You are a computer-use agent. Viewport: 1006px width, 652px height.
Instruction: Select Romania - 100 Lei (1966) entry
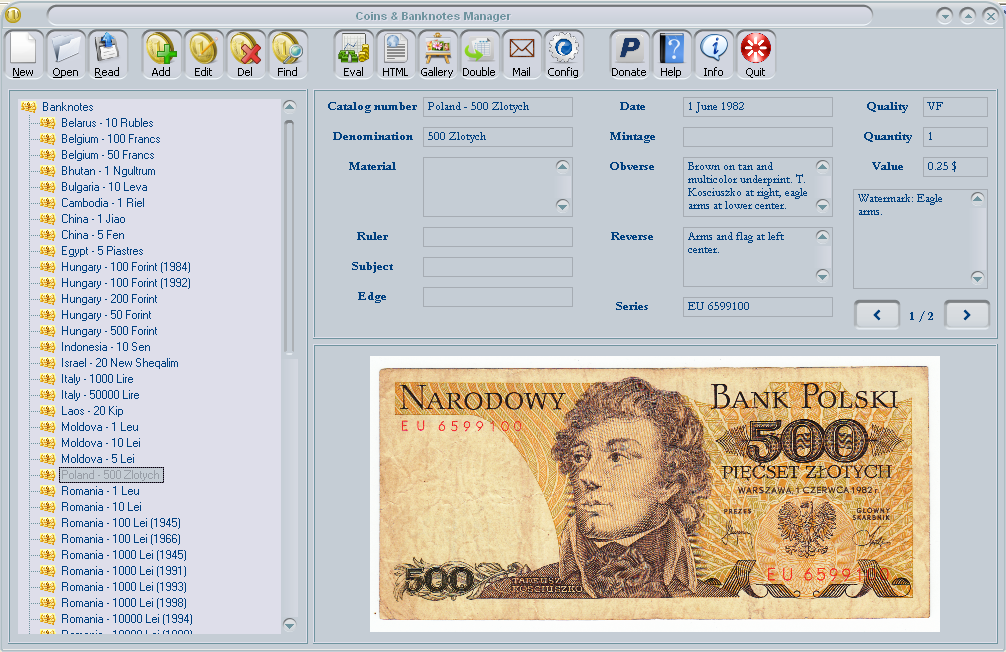121,539
